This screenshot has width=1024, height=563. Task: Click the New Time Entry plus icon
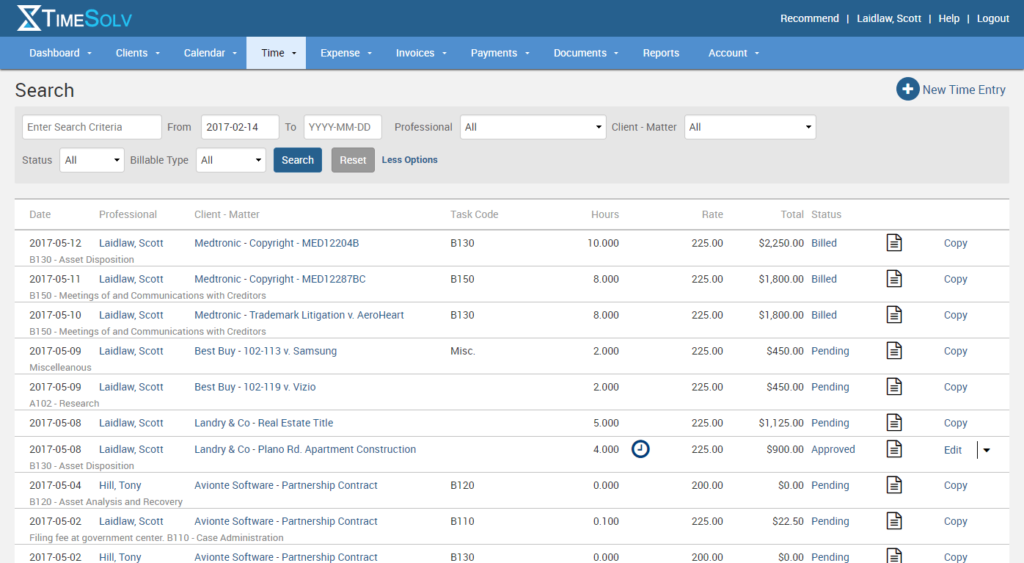coord(907,89)
